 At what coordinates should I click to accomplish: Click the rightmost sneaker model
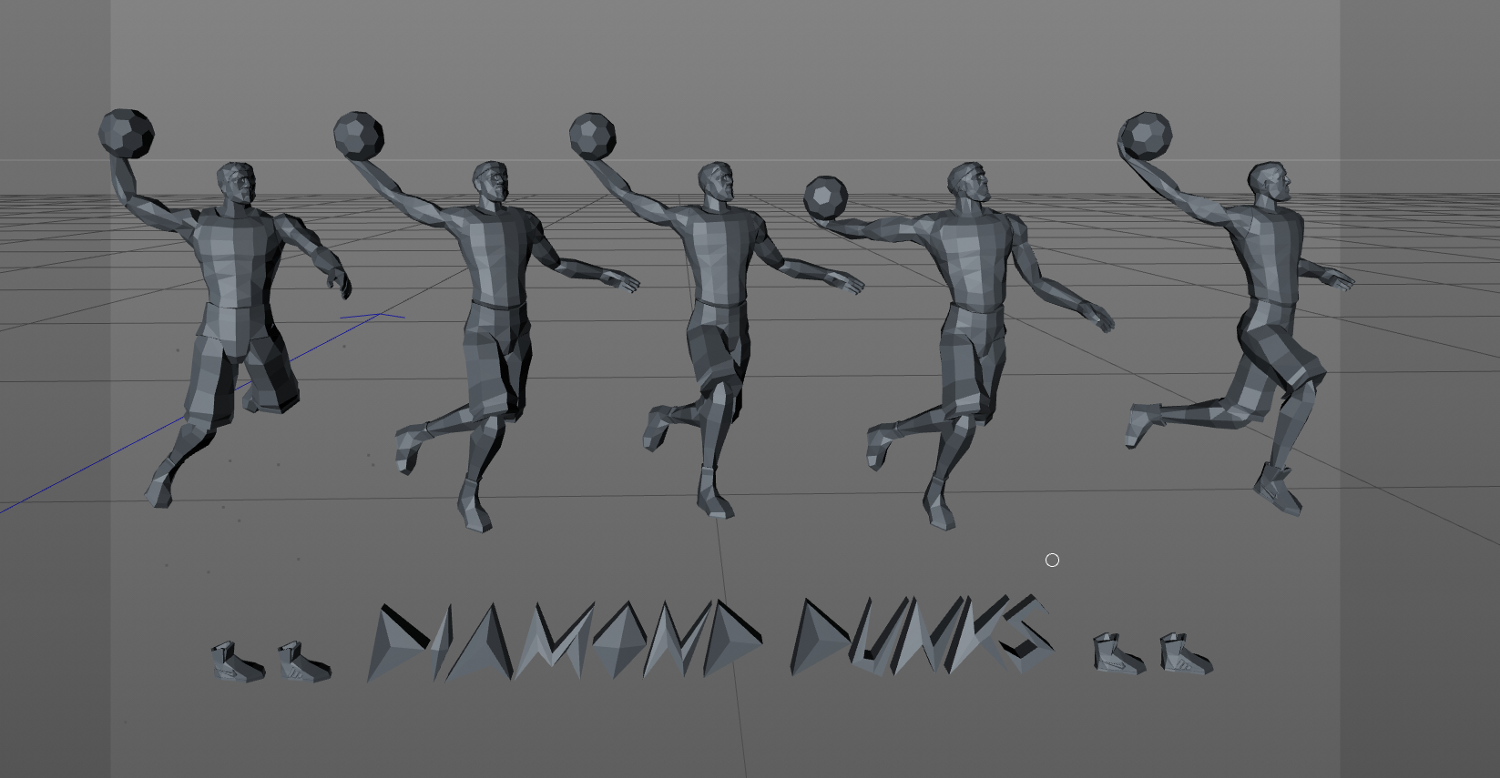1185,654
